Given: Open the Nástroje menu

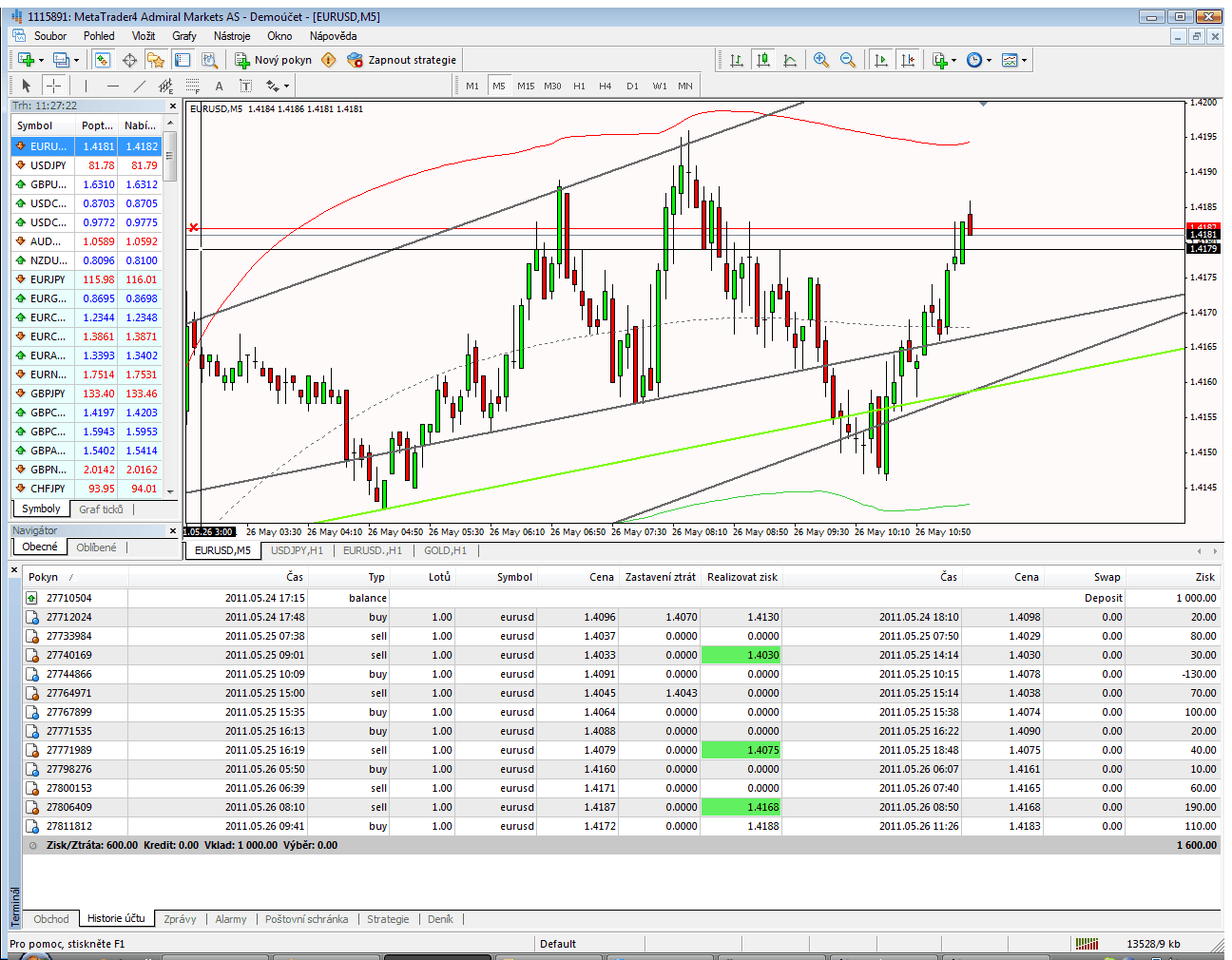Looking at the screenshot, I should tap(232, 36).
